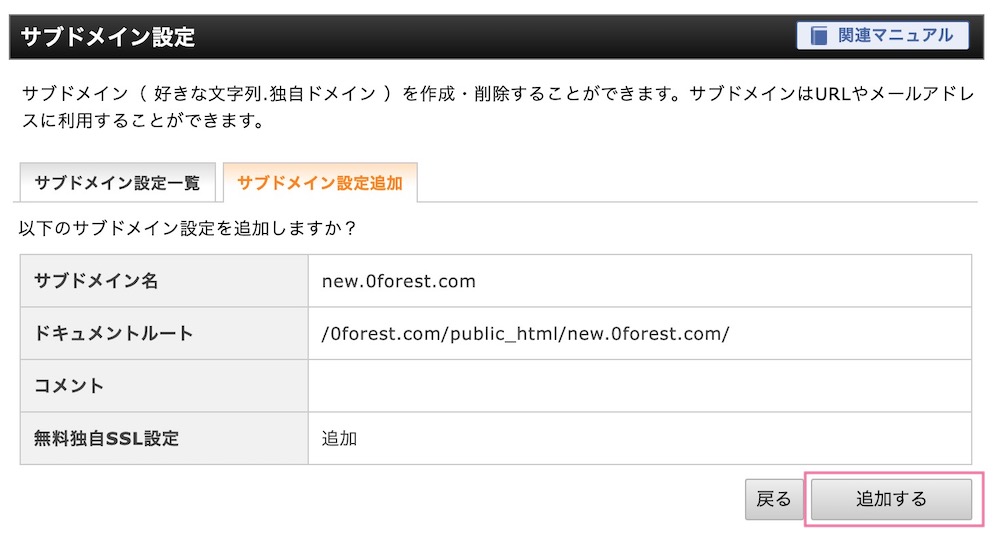
Task: Click the subdomain description paragraph text
Action: pyautogui.click(x=497, y=107)
